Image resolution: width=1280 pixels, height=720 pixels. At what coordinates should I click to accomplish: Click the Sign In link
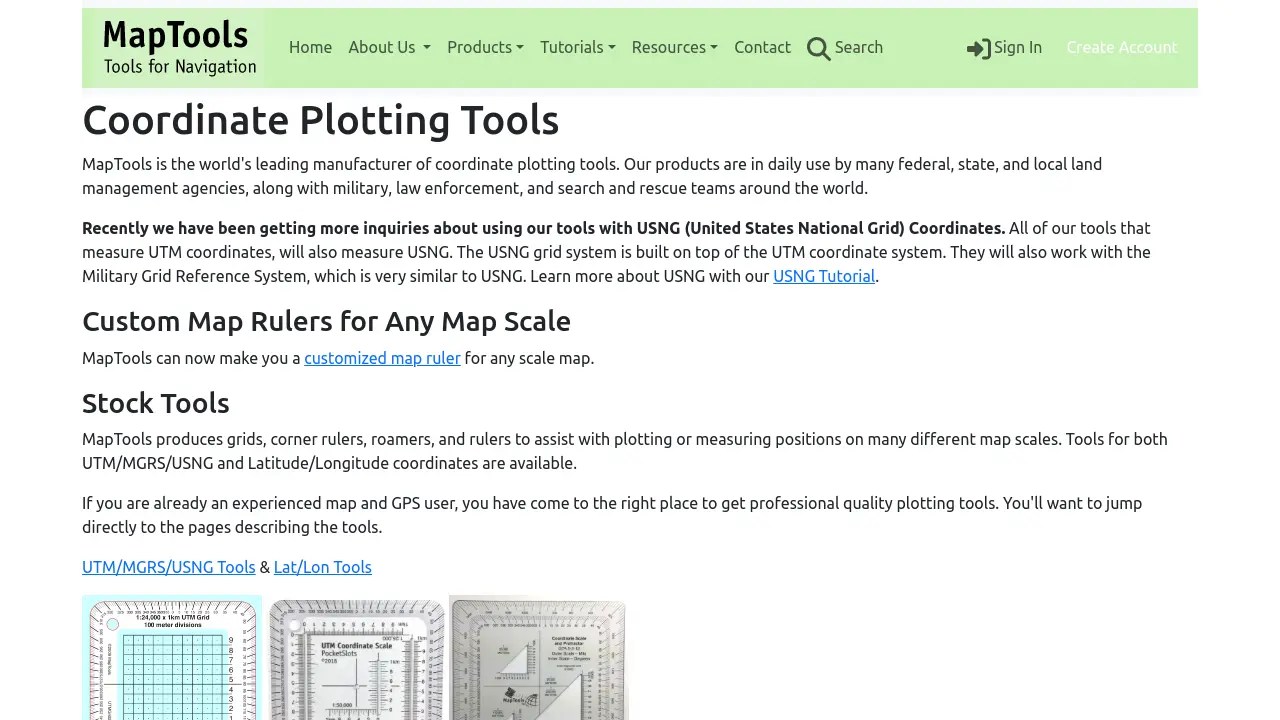[1004, 47]
